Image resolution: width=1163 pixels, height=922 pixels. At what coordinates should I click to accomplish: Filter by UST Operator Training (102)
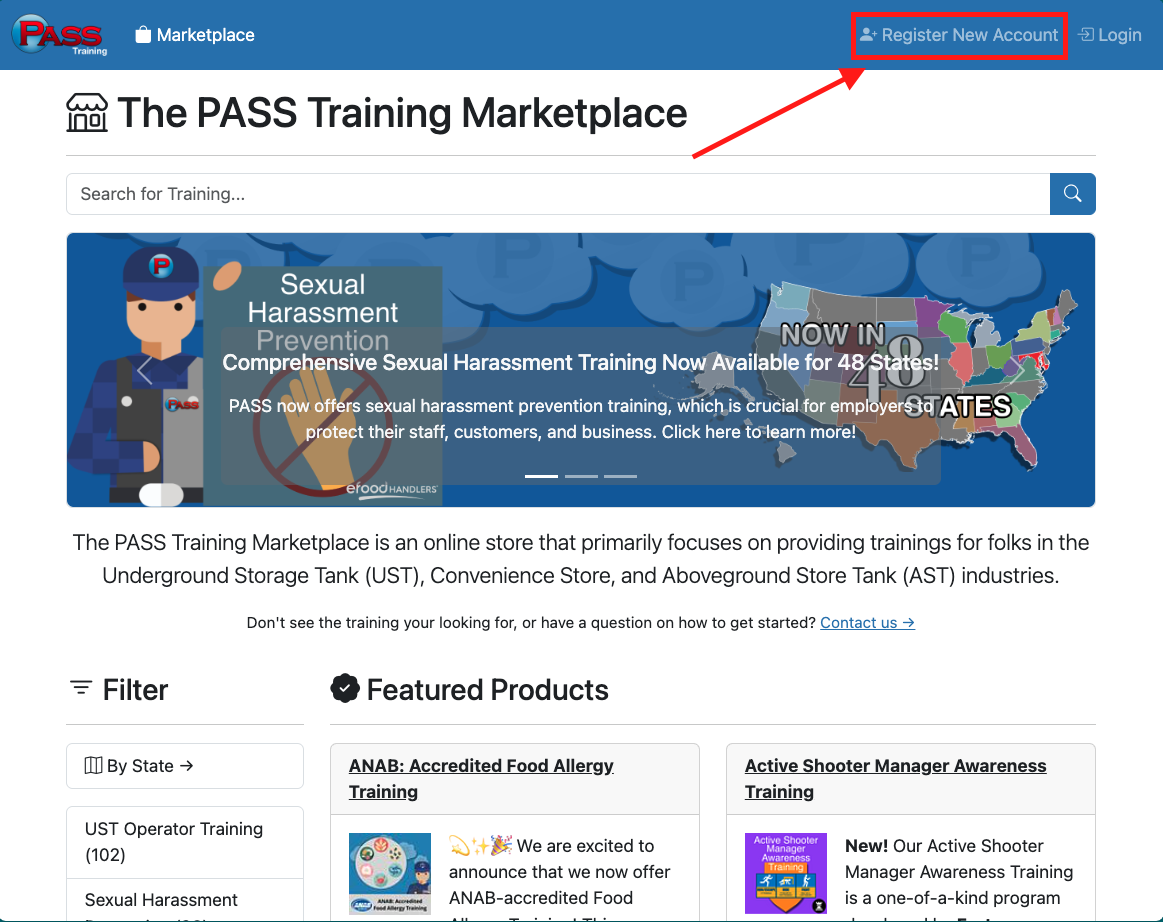tap(185, 842)
